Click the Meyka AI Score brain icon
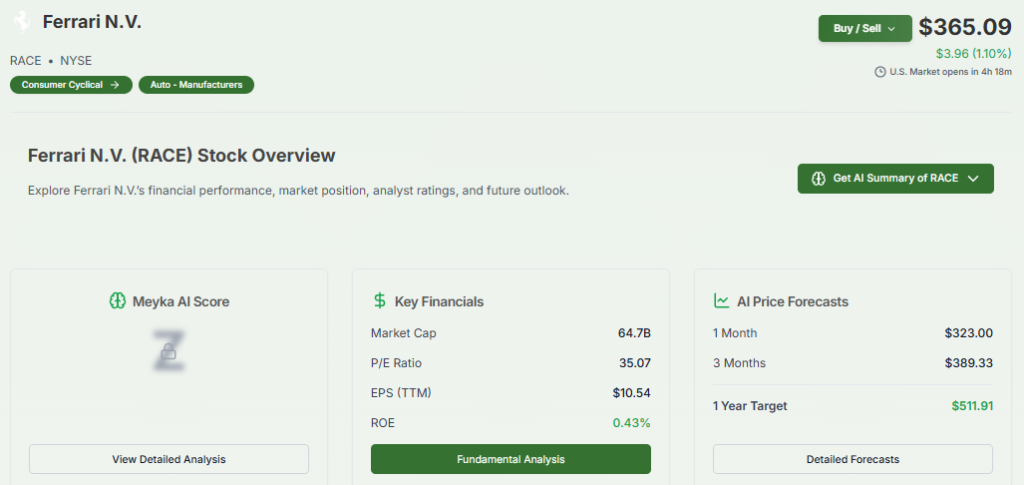1024x485 pixels. (117, 301)
